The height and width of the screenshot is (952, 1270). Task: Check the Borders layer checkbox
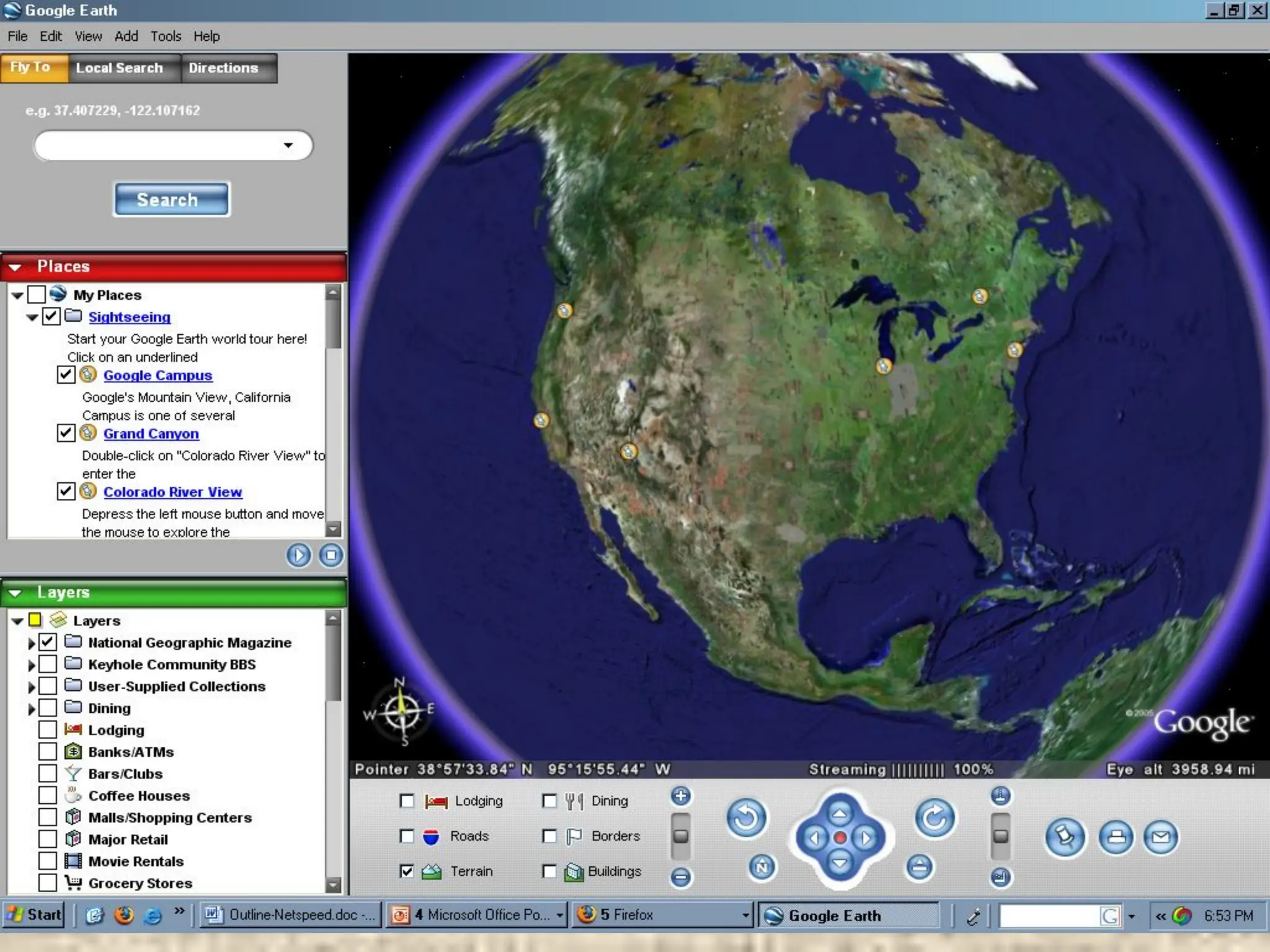click(x=549, y=836)
